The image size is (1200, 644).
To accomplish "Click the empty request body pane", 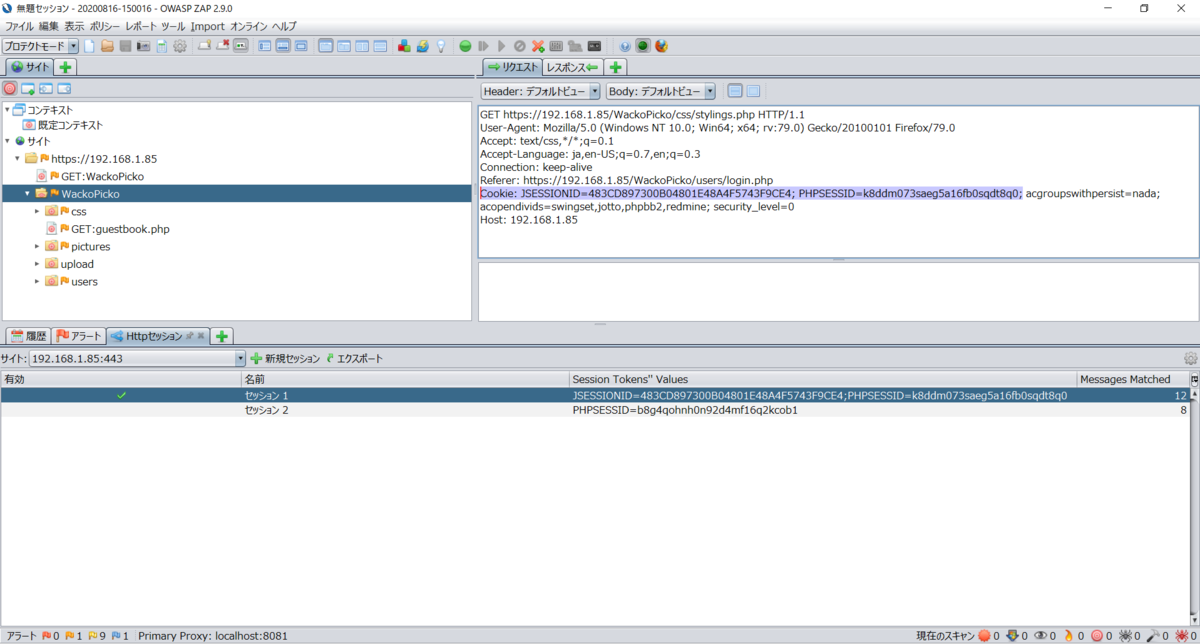I will 838,290.
